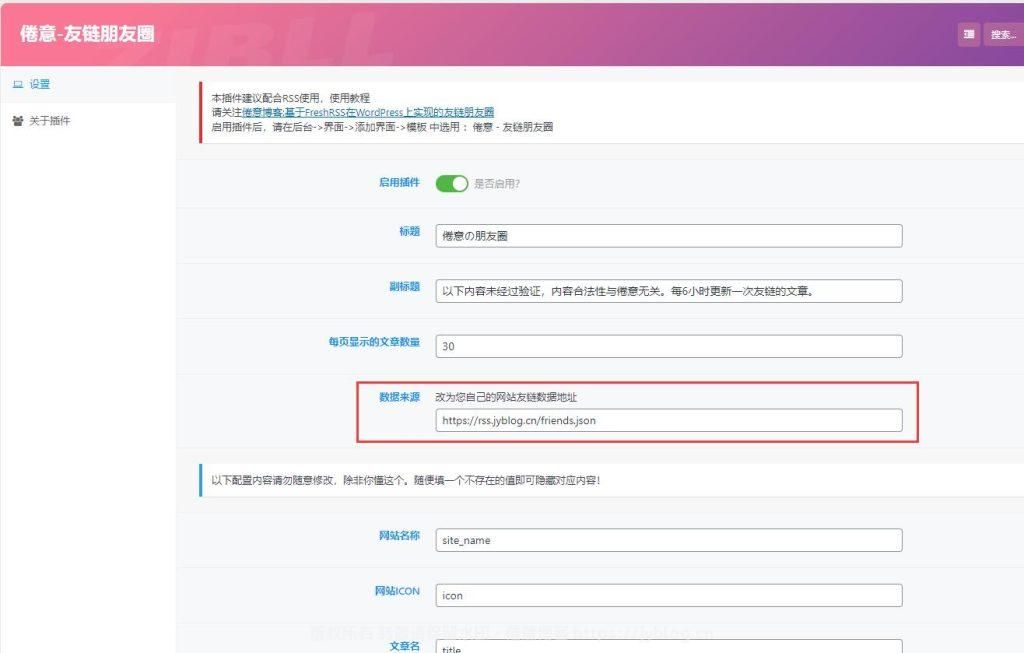Toggle the 启用插件 enable plugin switch

(x=452, y=184)
